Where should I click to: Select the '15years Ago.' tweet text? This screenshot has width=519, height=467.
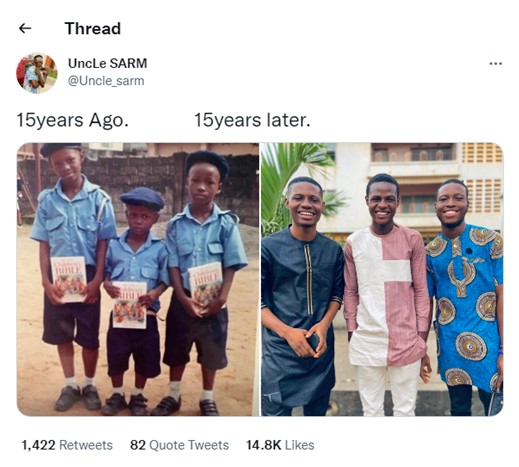pos(72,120)
